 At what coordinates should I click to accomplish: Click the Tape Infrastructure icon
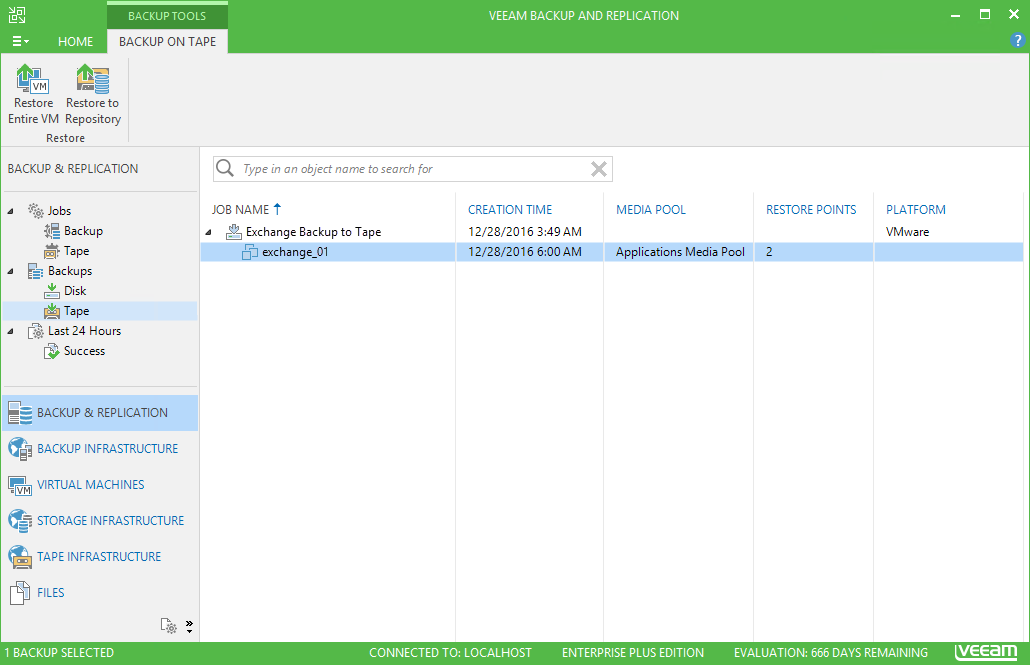tap(20, 557)
